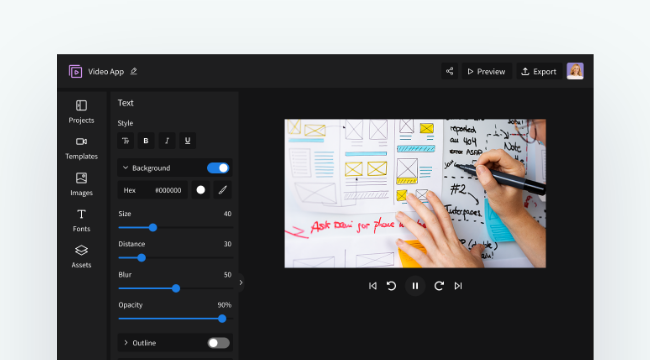
Task: Turn off the Background toggle
Action: point(218,168)
